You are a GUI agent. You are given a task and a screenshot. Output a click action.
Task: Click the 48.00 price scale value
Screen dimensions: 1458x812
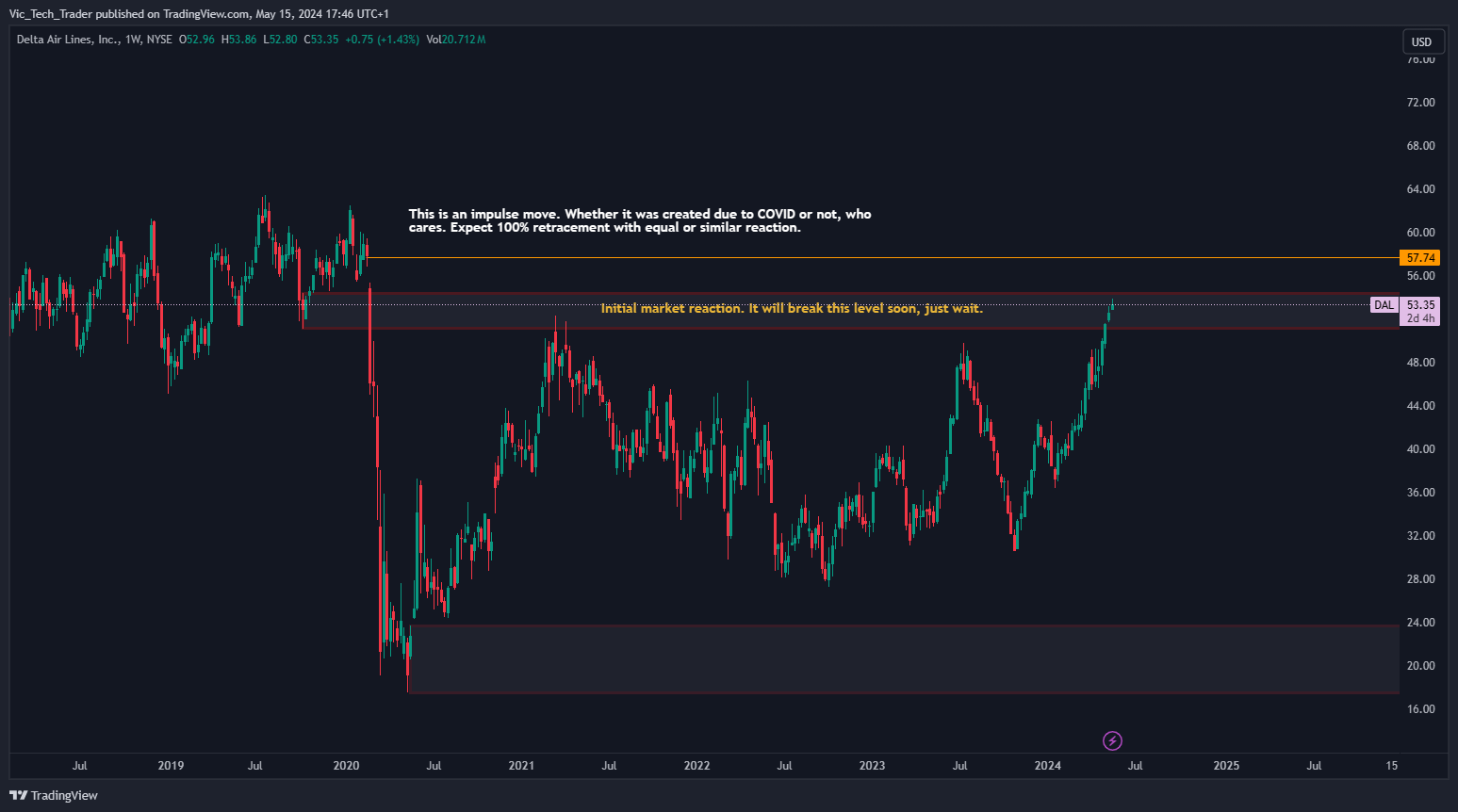click(x=1420, y=363)
